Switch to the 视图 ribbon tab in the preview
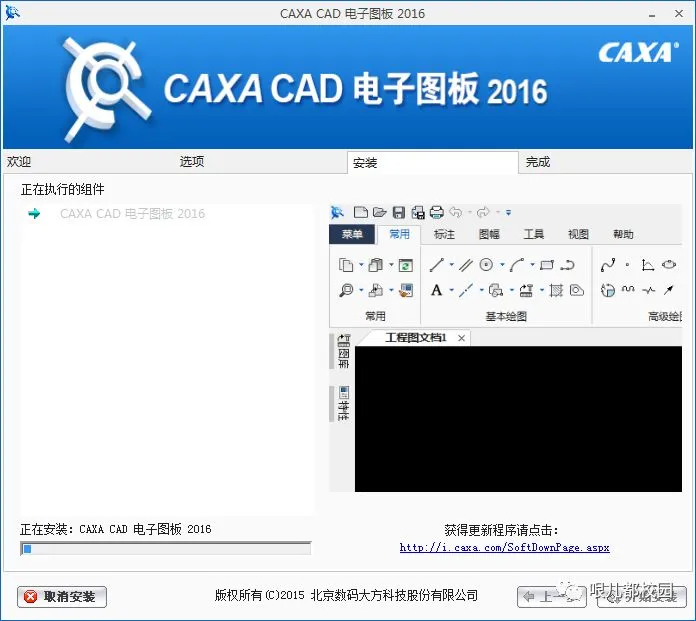The height and width of the screenshot is (621, 696). tap(578, 234)
